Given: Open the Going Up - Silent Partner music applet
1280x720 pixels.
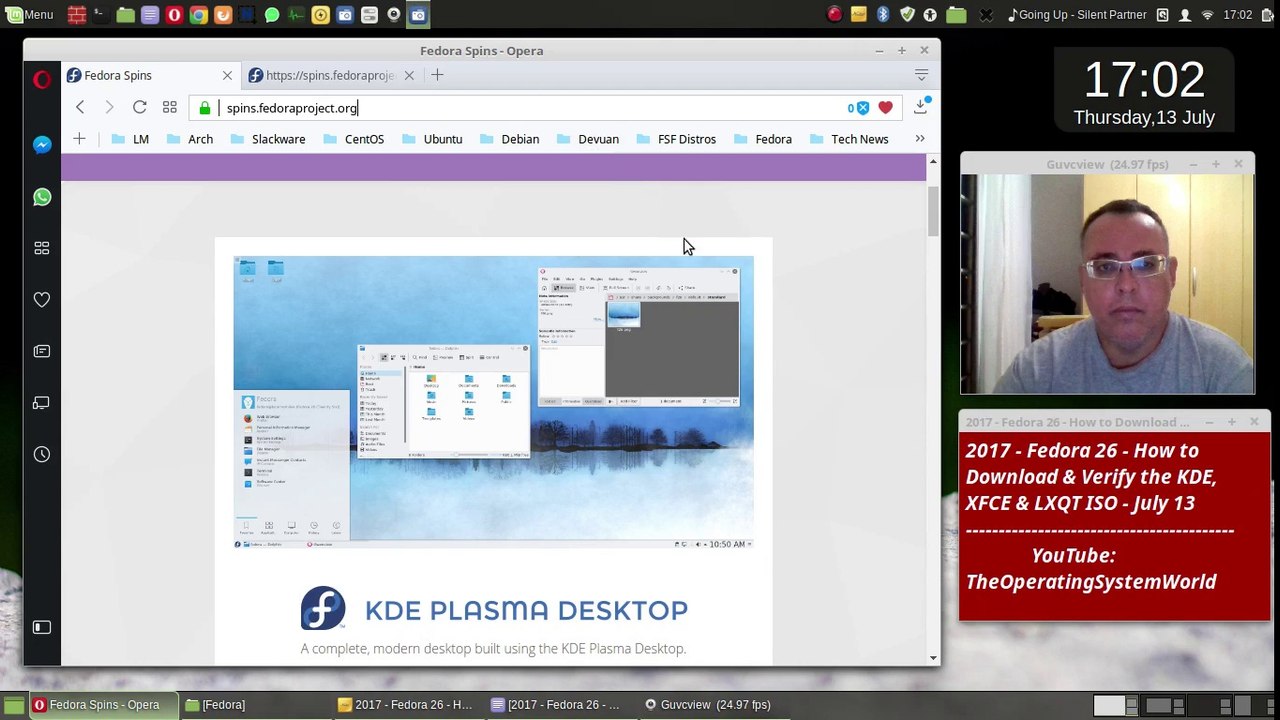Looking at the screenshot, I should [x=1076, y=15].
